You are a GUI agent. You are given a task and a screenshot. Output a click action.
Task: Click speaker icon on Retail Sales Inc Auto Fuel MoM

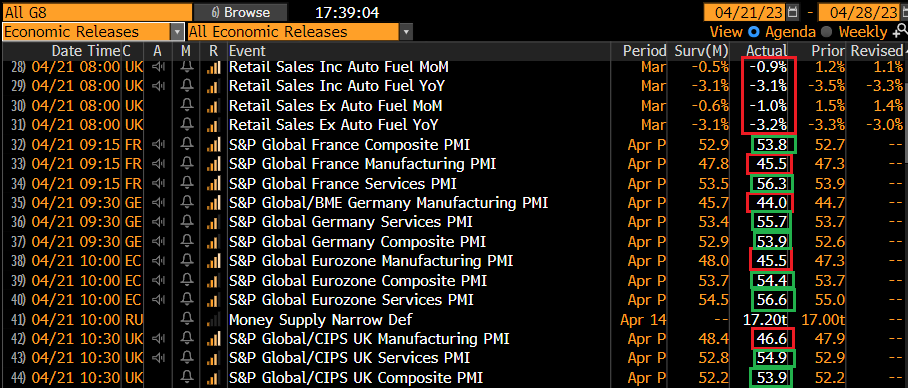(x=158, y=67)
